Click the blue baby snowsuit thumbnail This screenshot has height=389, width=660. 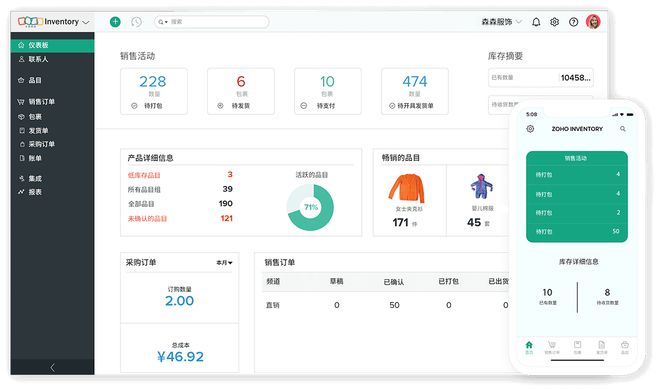482,186
